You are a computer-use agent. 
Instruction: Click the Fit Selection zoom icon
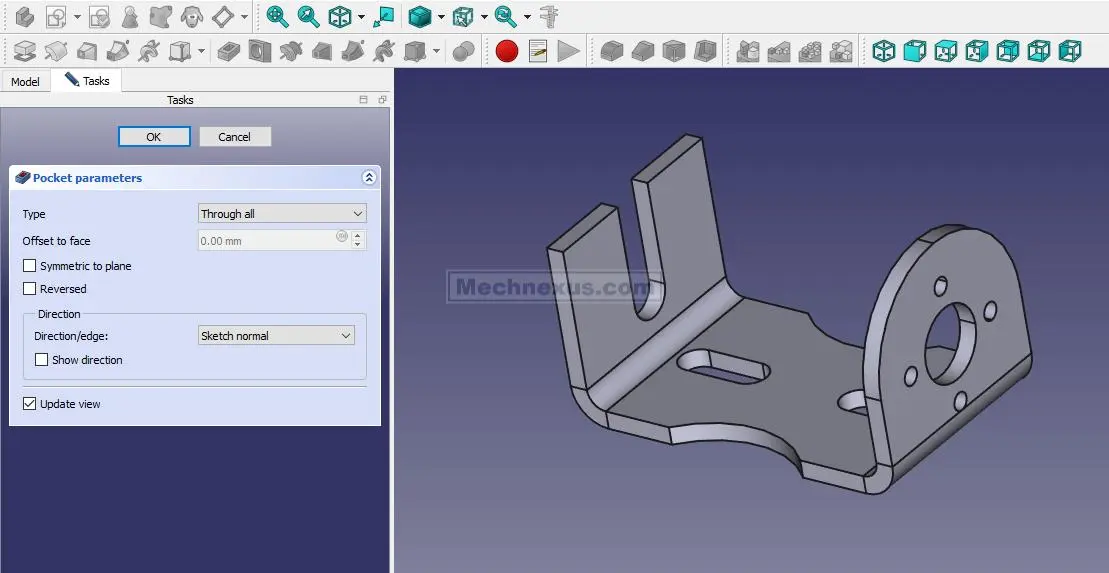point(308,16)
